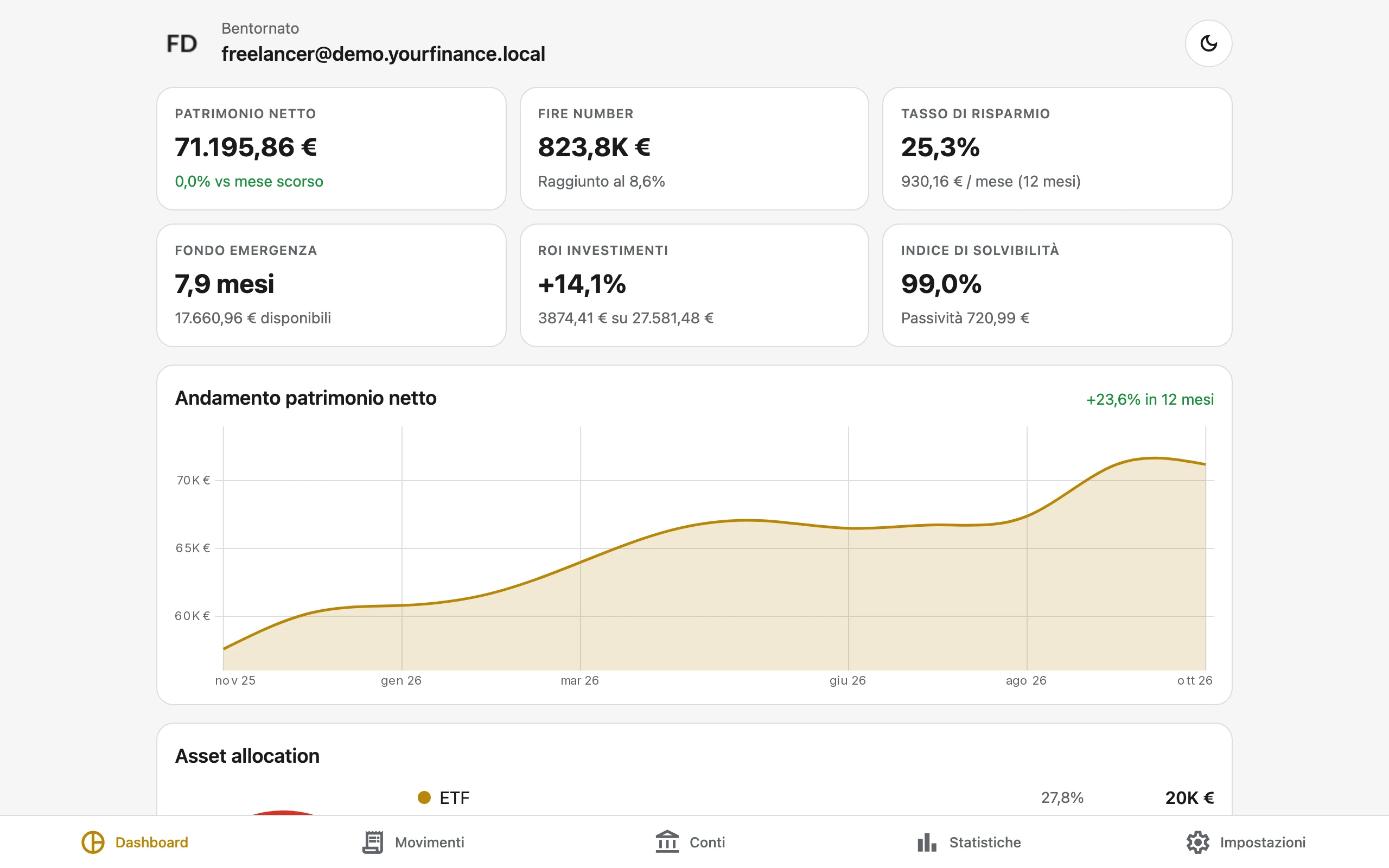Click the freelancer@demo.yourfinance.local email text
Screen dimensions: 1389x868
(x=383, y=54)
